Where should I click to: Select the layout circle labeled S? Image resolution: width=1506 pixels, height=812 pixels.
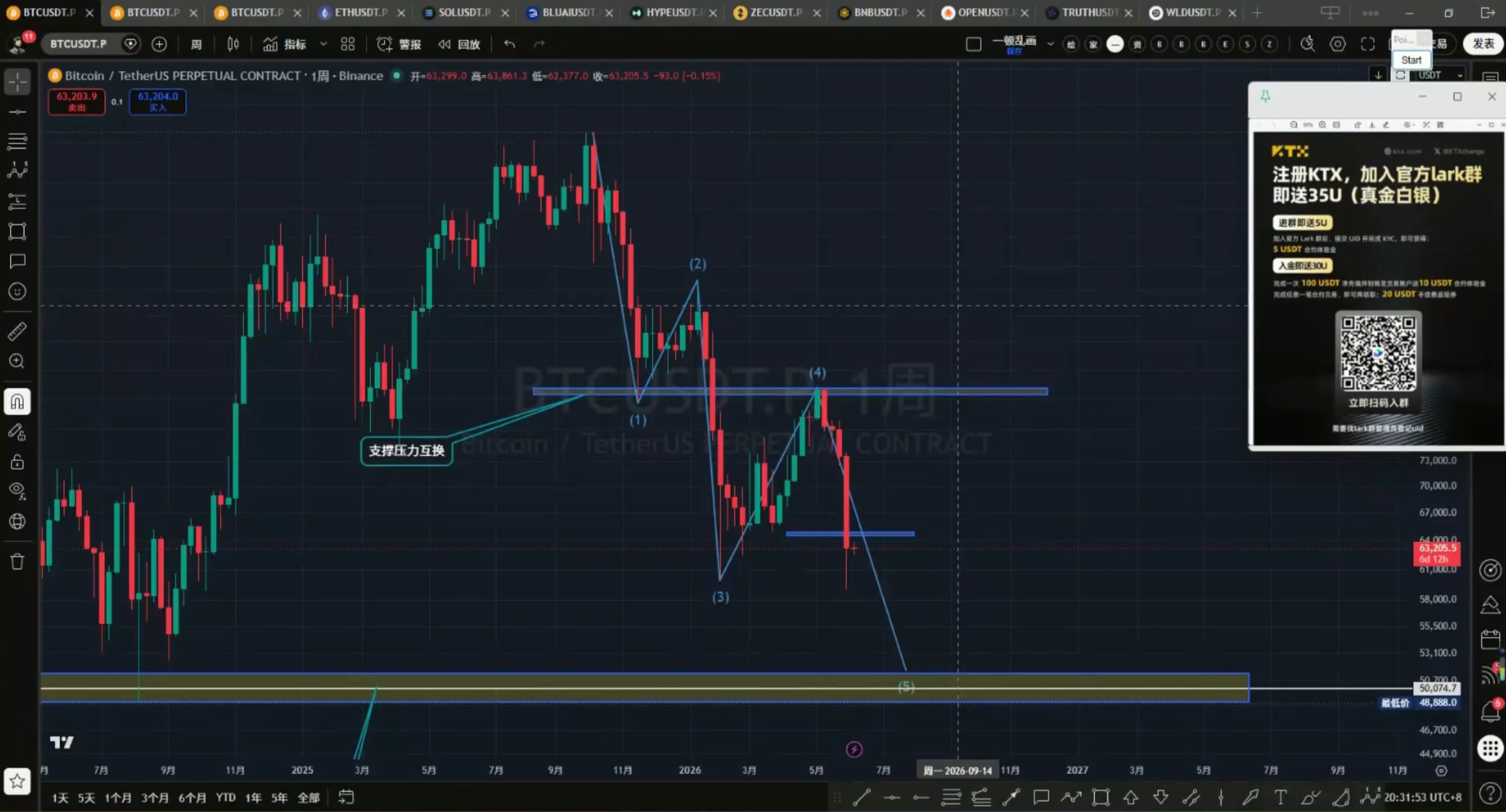tap(1247, 44)
